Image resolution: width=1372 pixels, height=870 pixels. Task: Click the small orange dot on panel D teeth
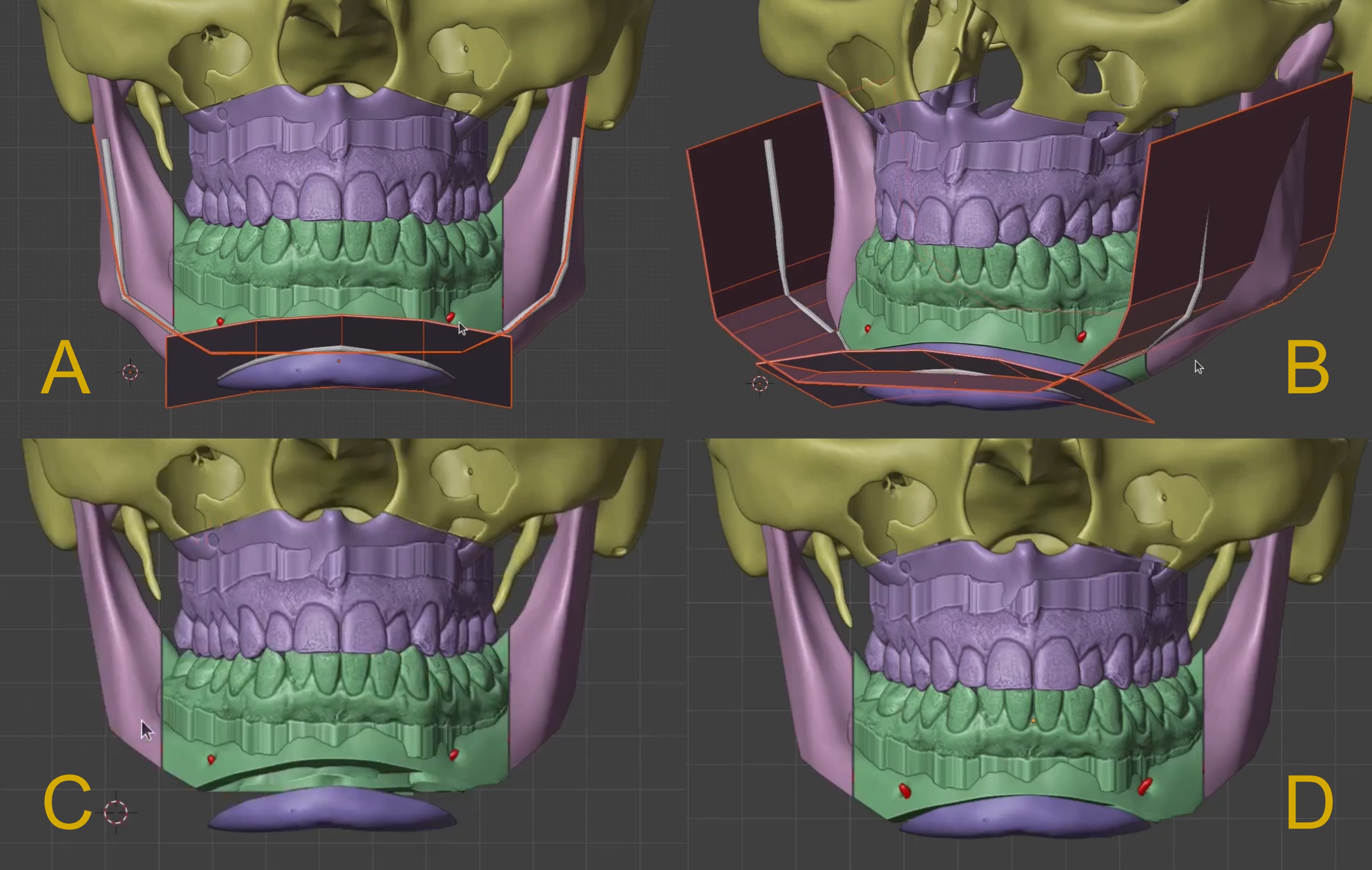1034,721
